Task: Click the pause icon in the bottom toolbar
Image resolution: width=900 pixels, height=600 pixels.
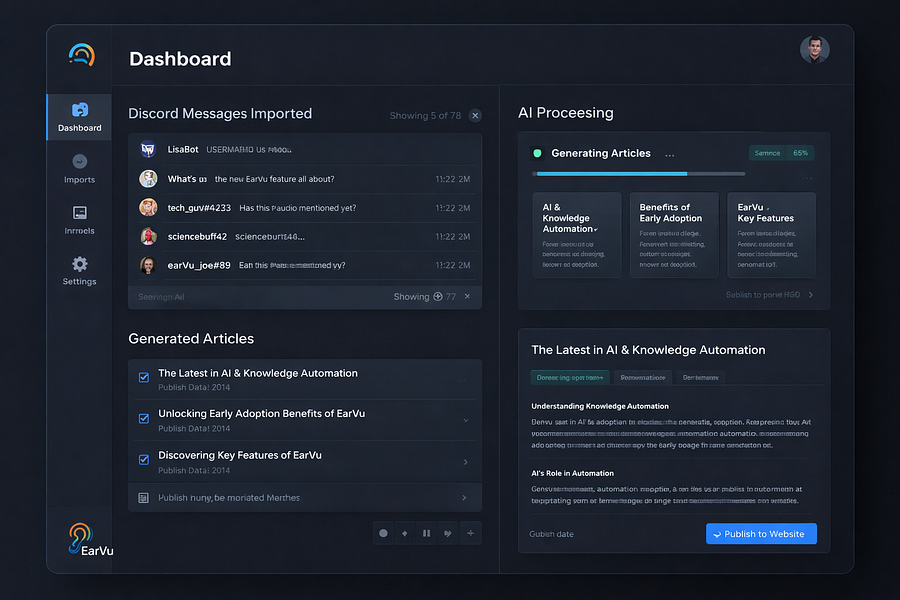Action: (426, 533)
